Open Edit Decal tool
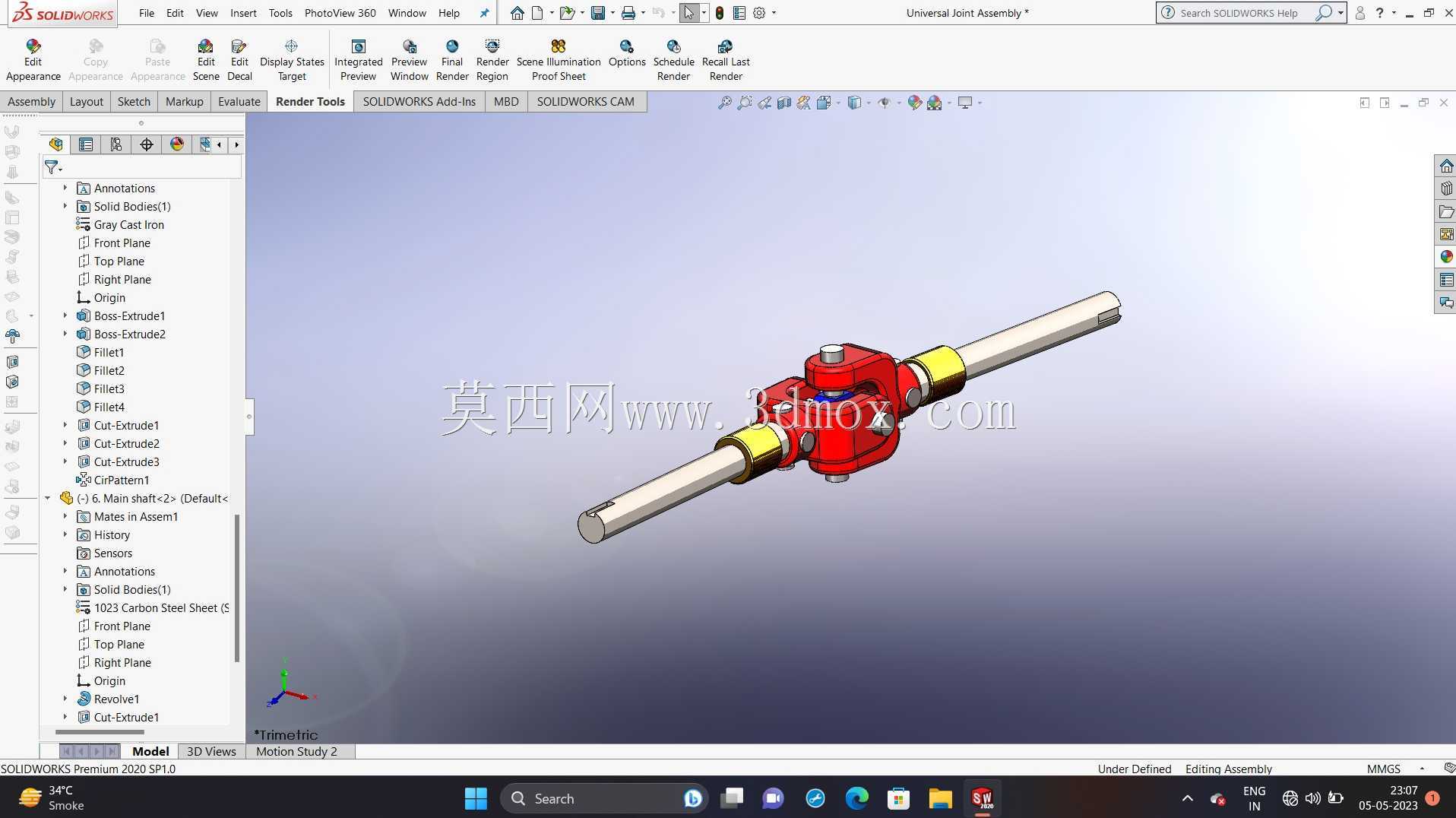Image resolution: width=1456 pixels, height=818 pixels. pos(239,60)
